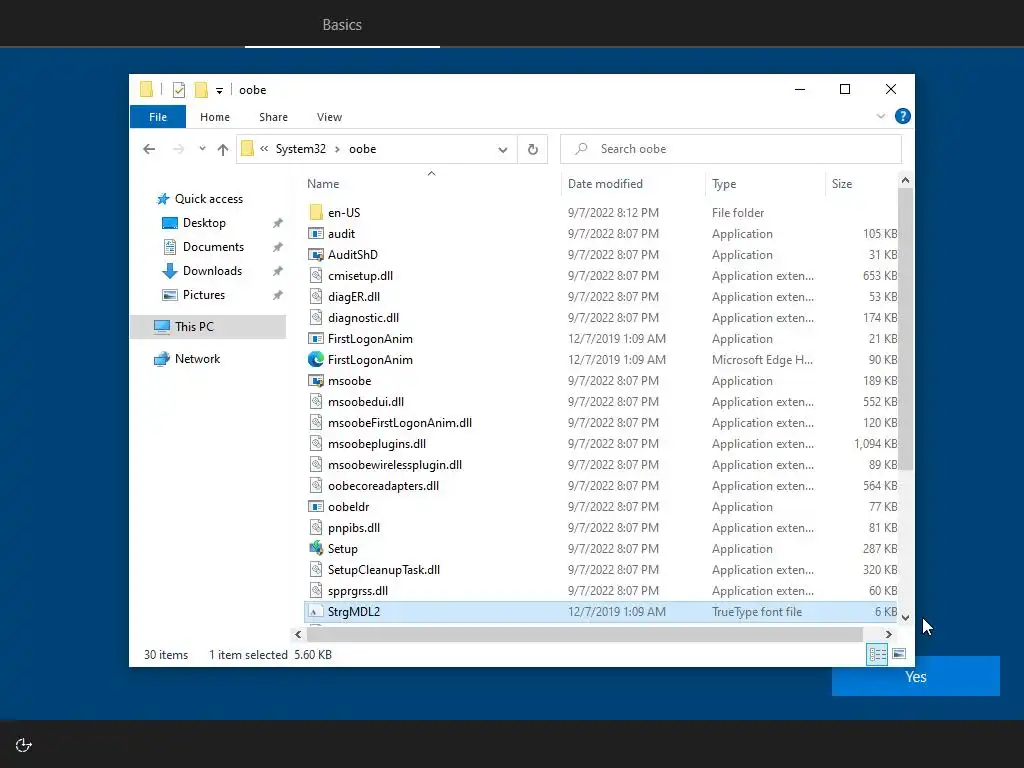Open Desktop in the navigation pane

click(204, 223)
